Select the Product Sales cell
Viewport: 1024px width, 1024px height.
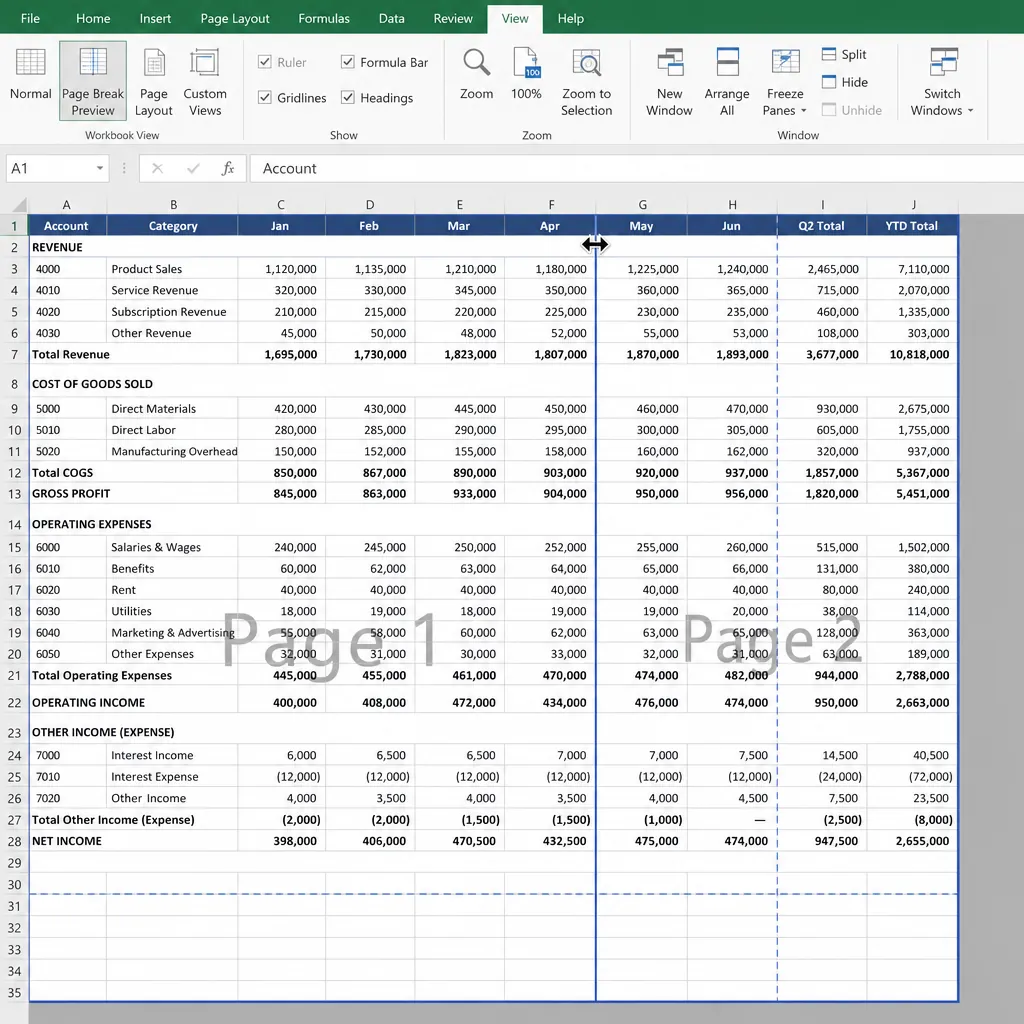(x=172, y=268)
